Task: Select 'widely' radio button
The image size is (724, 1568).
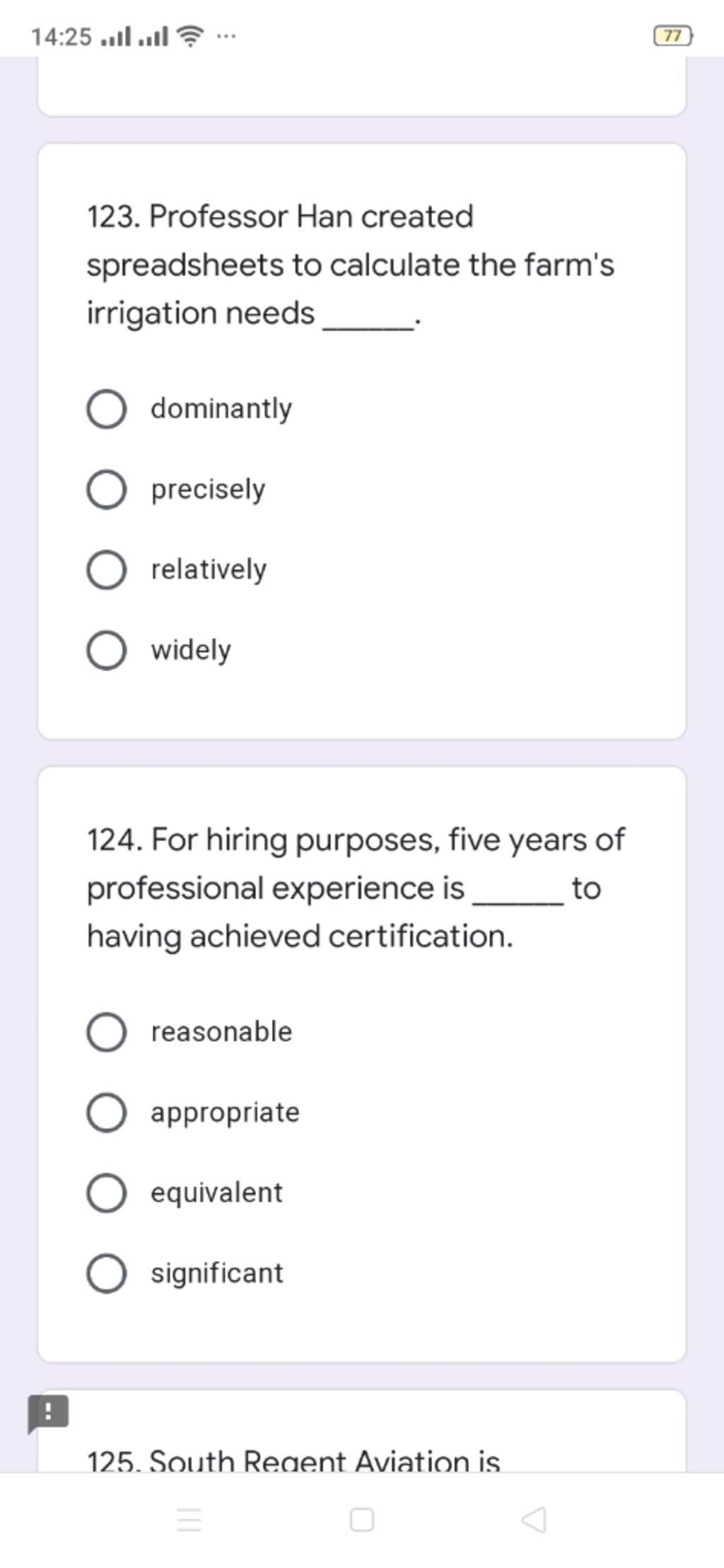Action: (x=107, y=651)
